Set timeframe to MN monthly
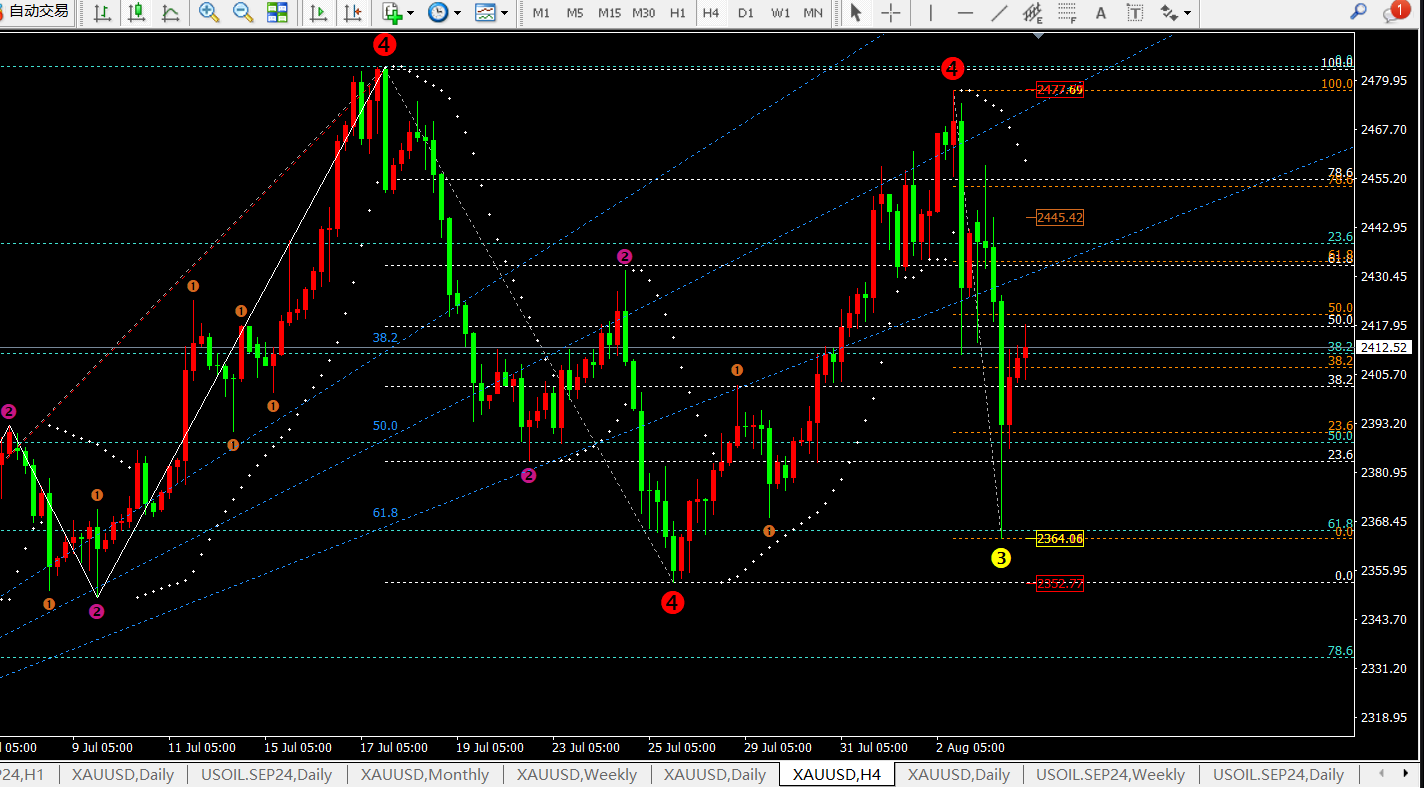Image resolution: width=1424 pixels, height=788 pixels. [813, 13]
